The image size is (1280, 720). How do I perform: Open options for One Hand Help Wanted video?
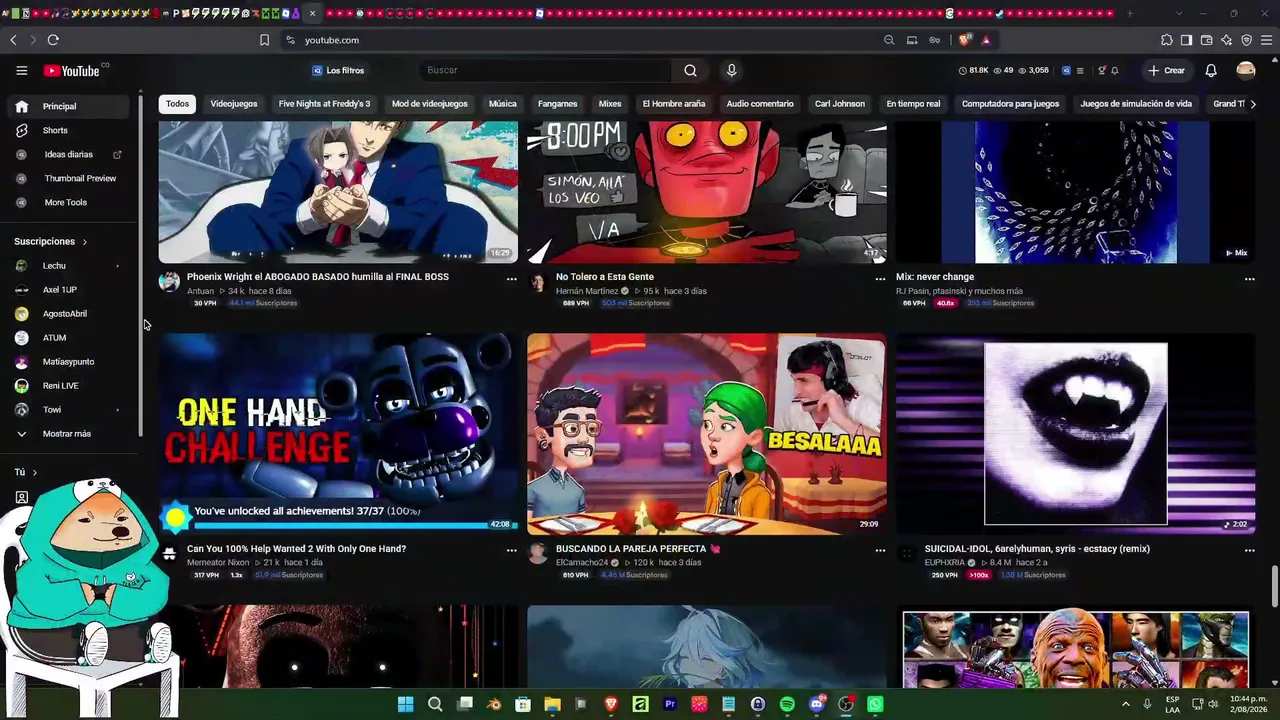(x=511, y=551)
